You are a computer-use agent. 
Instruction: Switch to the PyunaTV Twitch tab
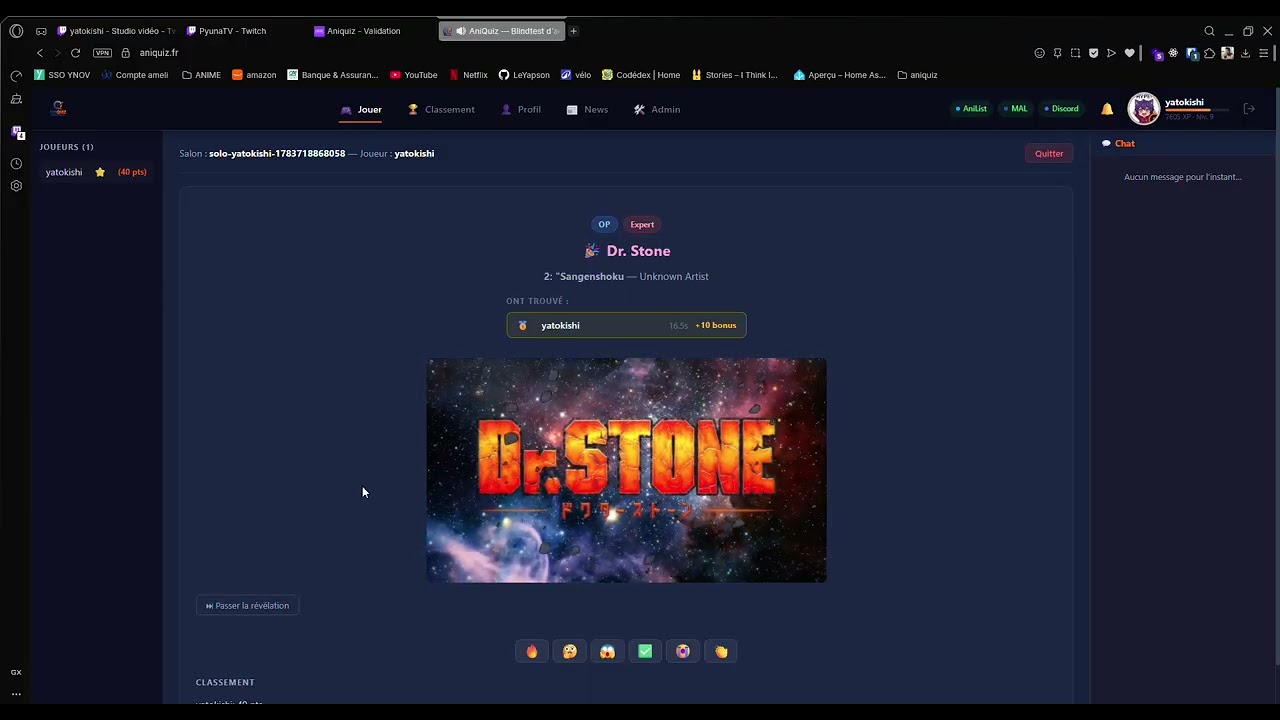pos(244,31)
